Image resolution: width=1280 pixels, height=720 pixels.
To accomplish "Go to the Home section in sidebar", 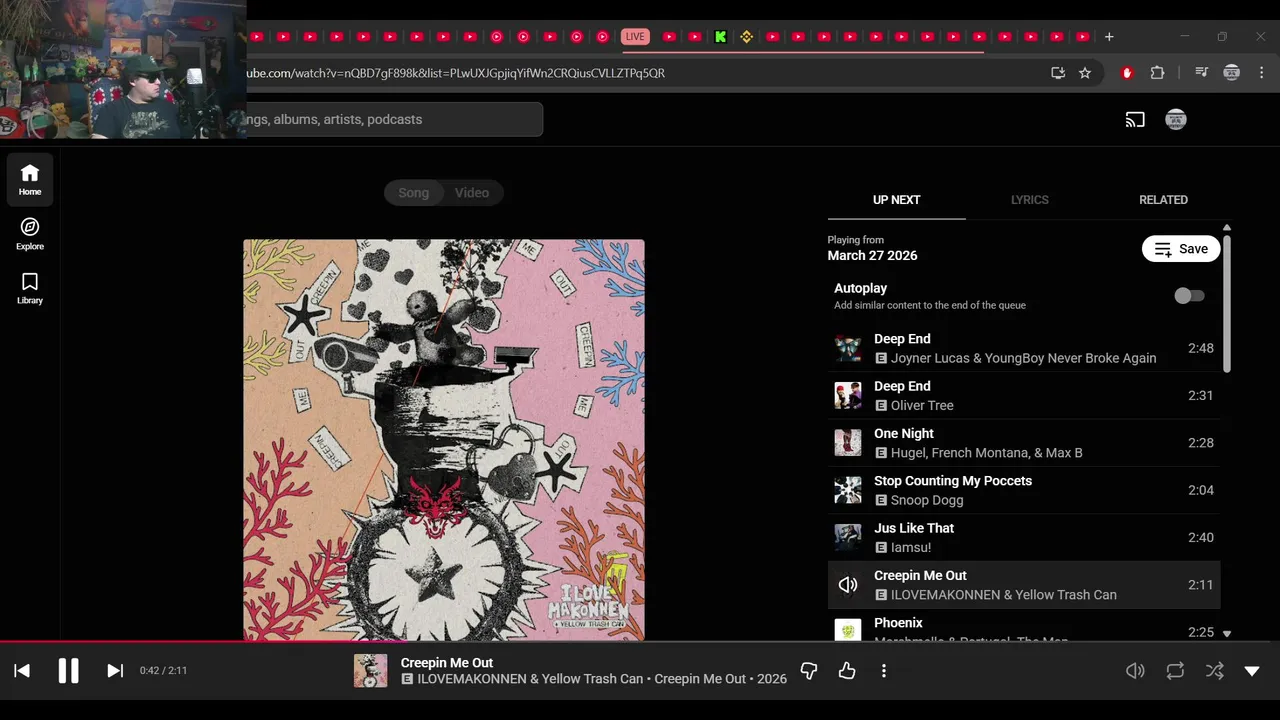I will click(x=30, y=180).
